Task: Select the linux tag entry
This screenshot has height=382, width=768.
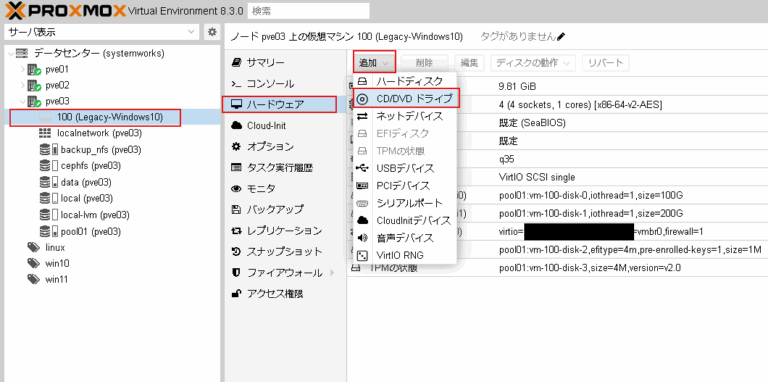Action: pyautogui.click(x=55, y=247)
